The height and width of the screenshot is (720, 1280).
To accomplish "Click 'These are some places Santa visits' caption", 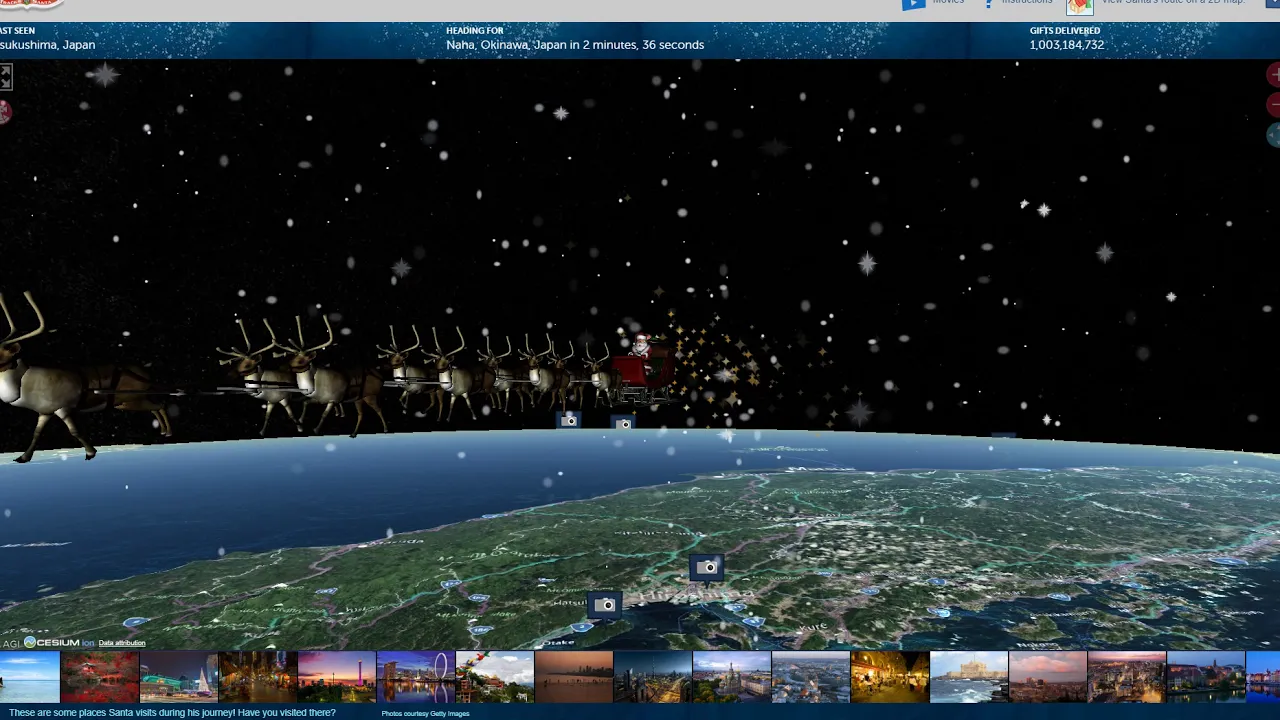I will [172, 713].
